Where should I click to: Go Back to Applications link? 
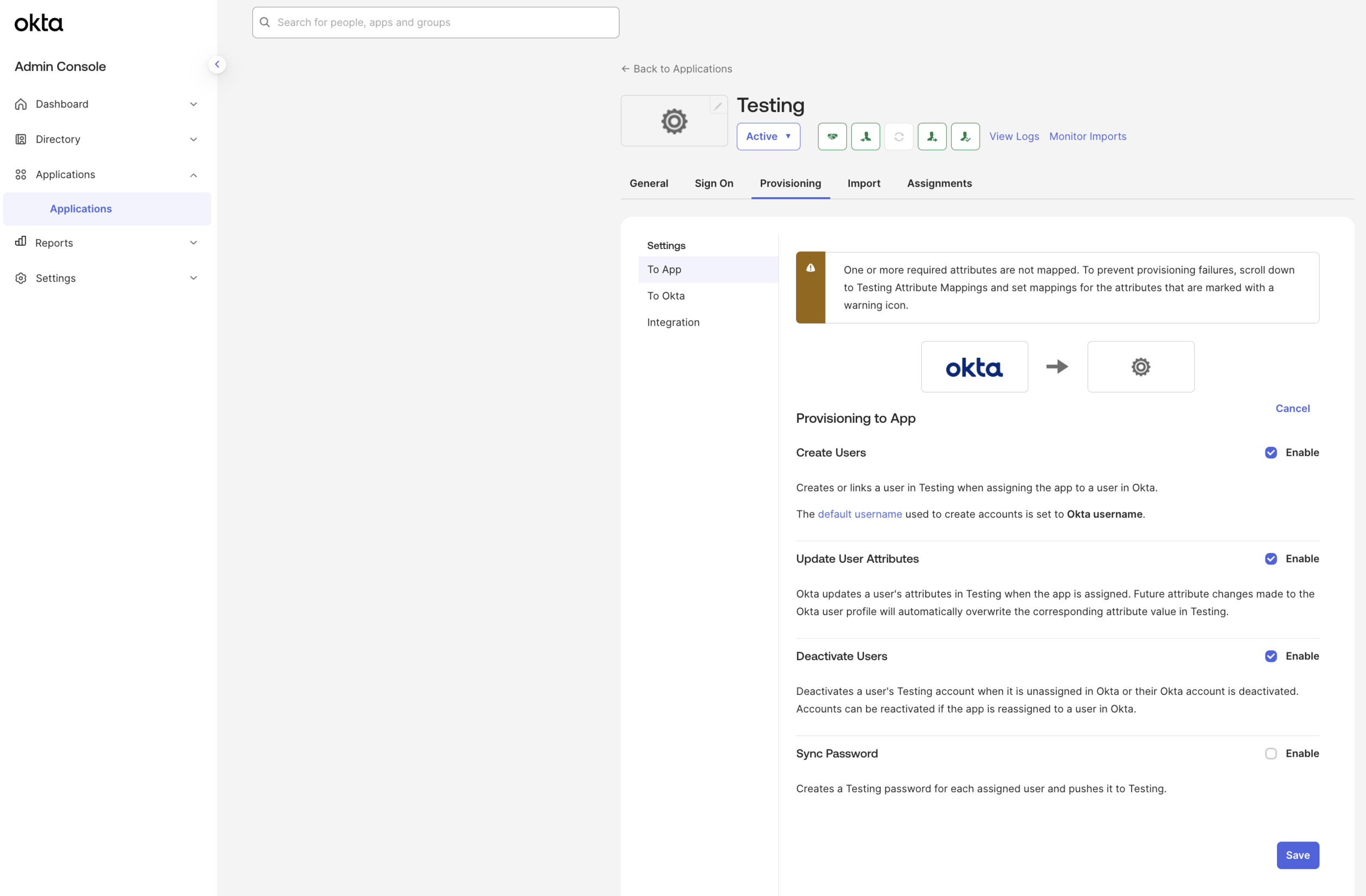(x=676, y=69)
